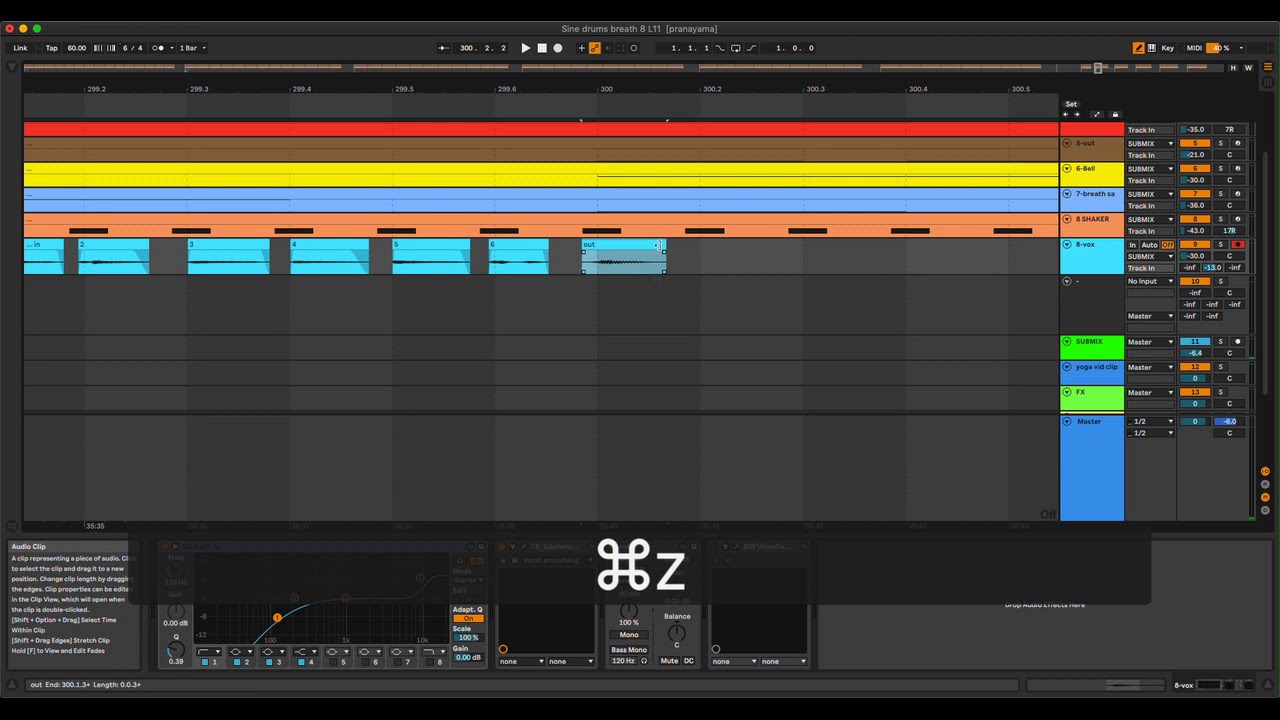Enable EQ Eight filter band 5

333,662
